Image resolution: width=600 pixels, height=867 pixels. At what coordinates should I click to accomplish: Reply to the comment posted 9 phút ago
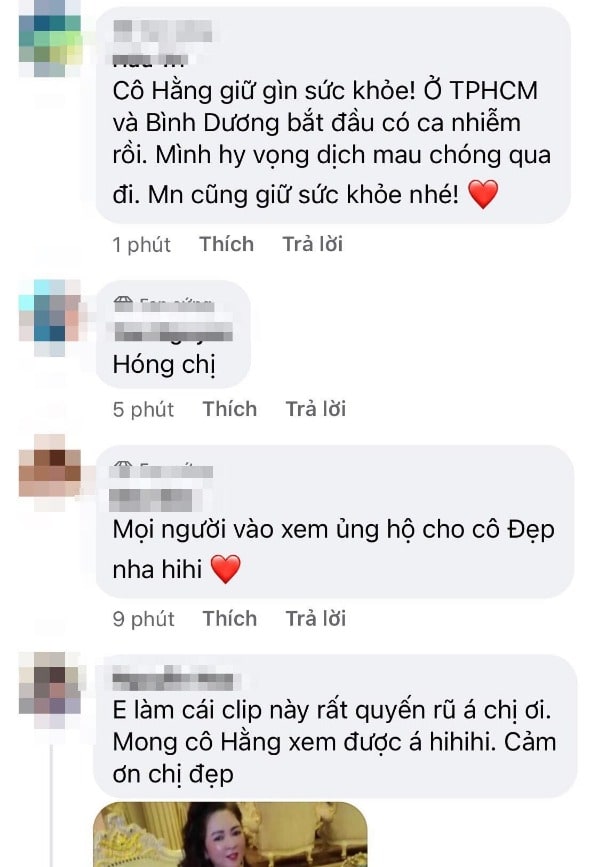click(x=316, y=618)
